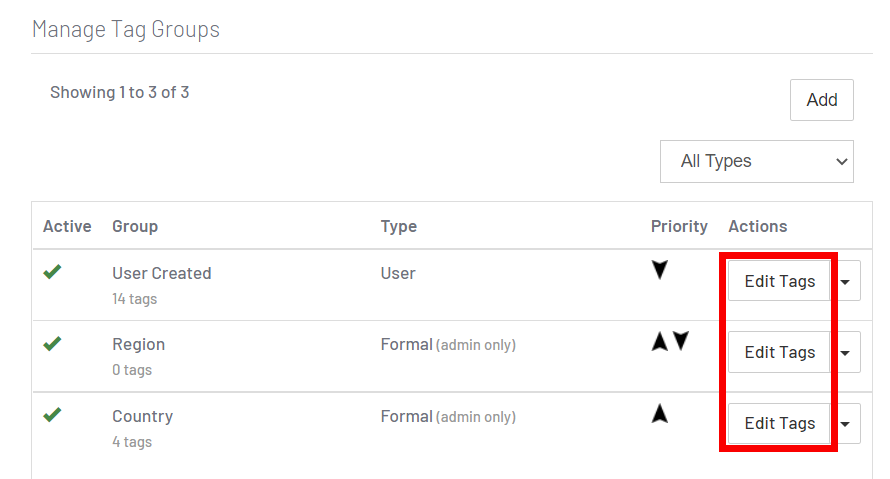The width and height of the screenshot is (890, 479).
Task: Click the Add button
Action: tap(821, 100)
